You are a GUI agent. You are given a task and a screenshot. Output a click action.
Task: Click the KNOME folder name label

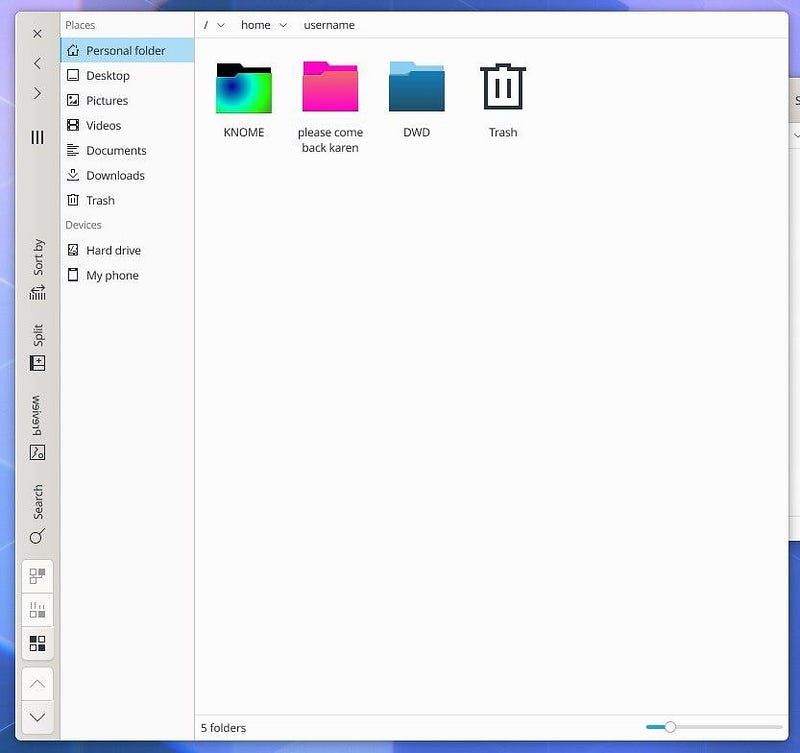pyautogui.click(x=244, y=133)
